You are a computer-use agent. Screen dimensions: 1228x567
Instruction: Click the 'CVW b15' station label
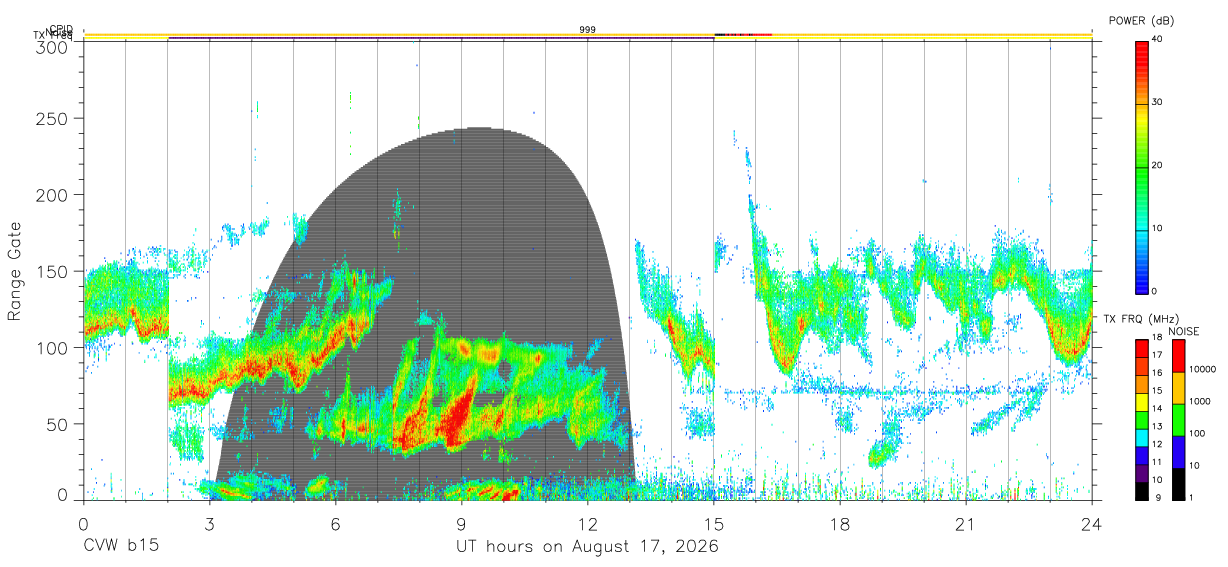(119, 547)
